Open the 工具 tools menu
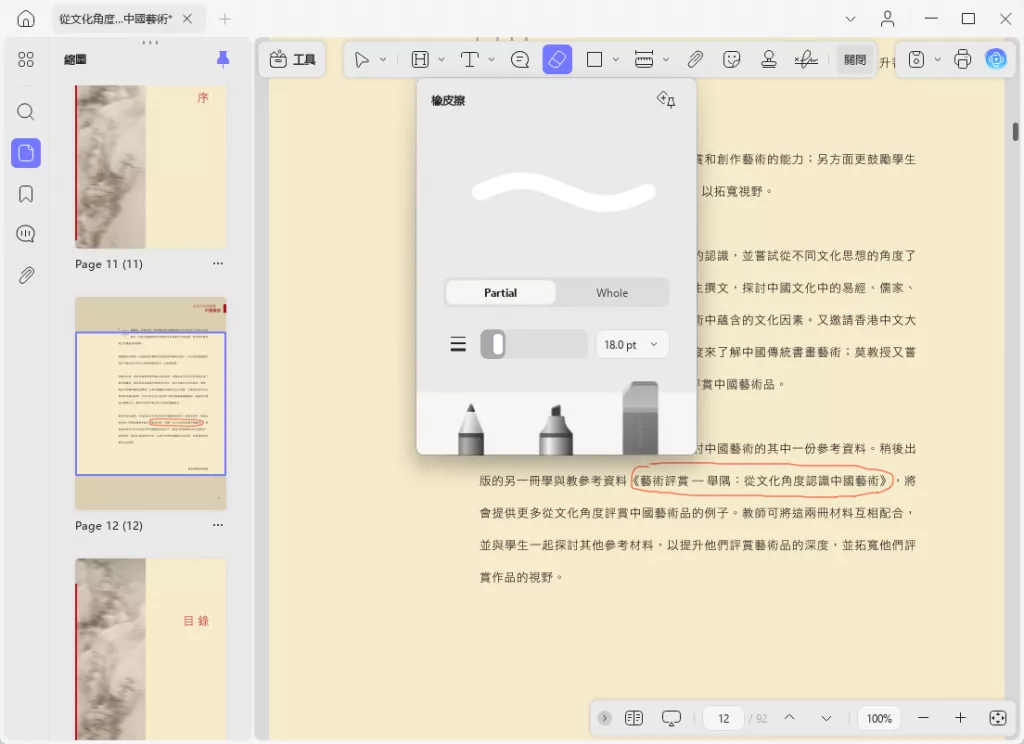Viewport: 1024px width, 744px height. [x=293, y=60]
